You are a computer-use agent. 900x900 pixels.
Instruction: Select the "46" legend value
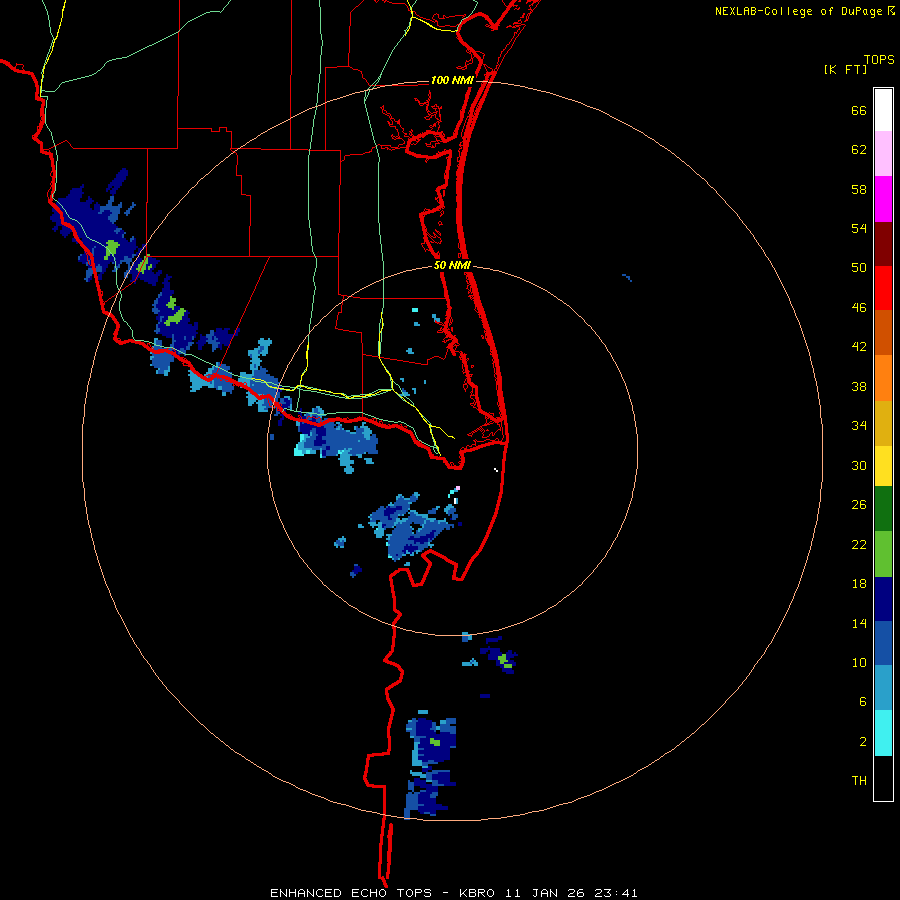point(859,308)
